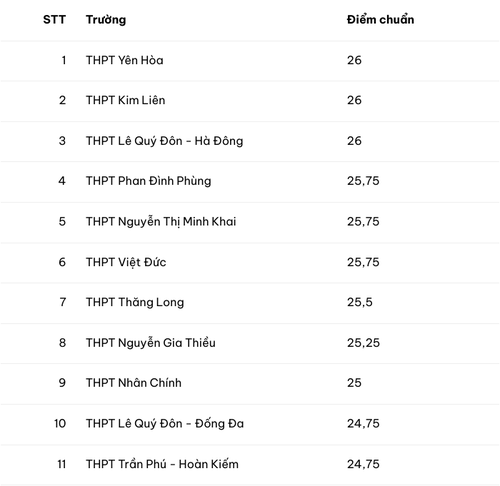Click THPT Thăng Long school name
The width and height of the screenshot is (500, 486).
135,302
